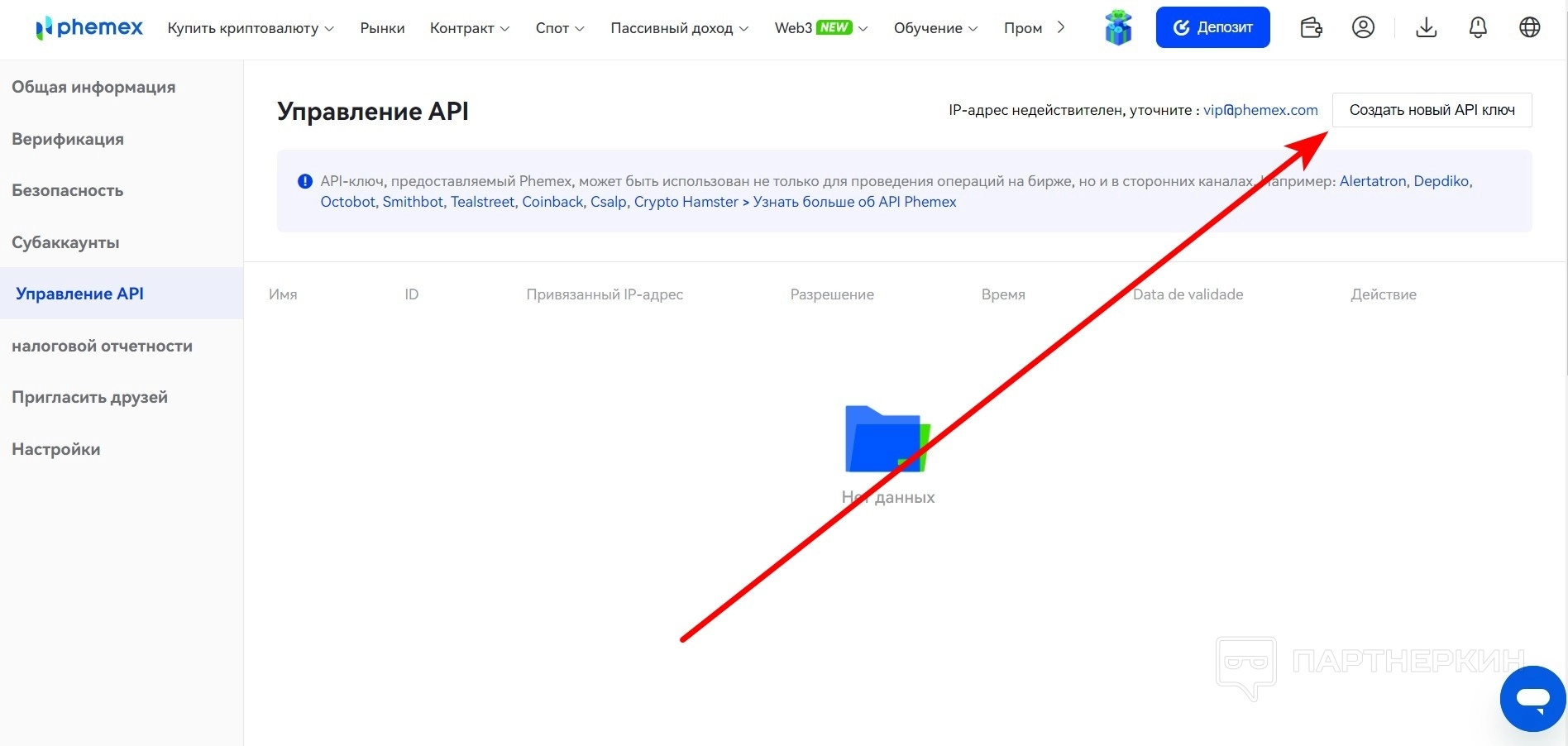Click the Действие column header

pyautogui.click(x=1384, y=294)
